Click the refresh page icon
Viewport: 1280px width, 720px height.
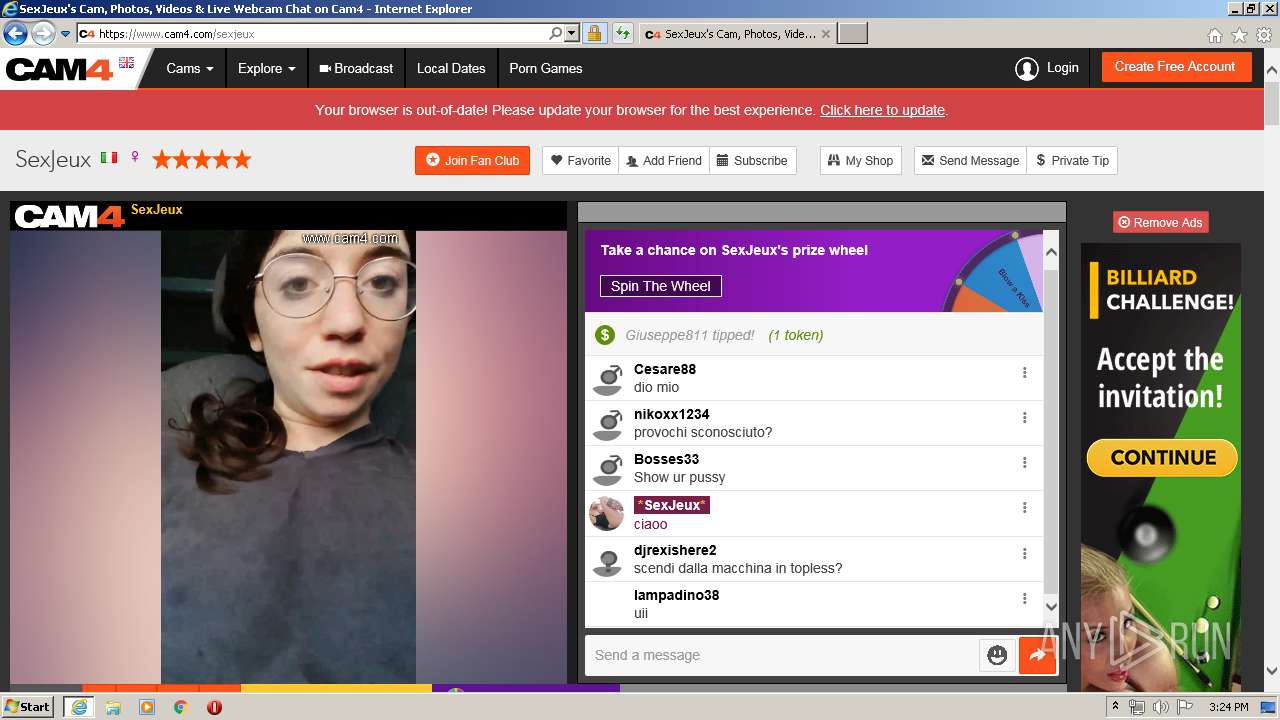622,33
